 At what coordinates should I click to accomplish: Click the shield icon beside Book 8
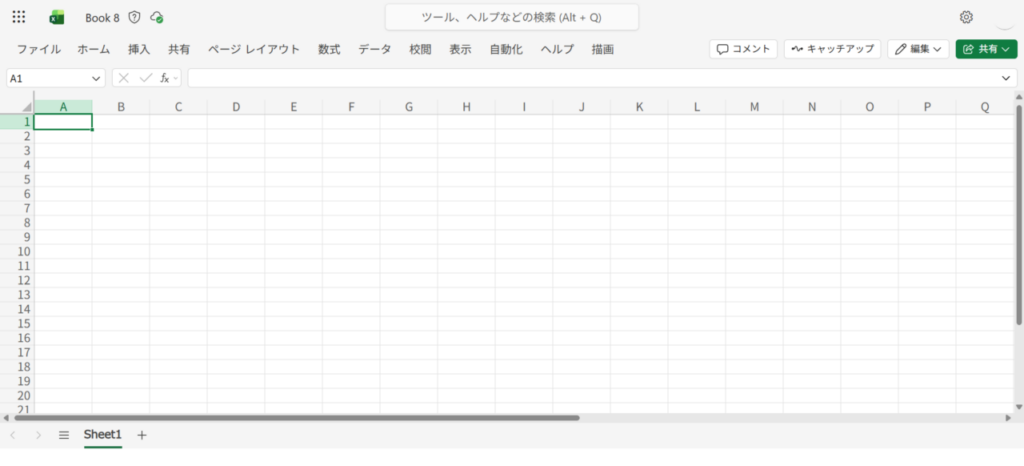click(x=134, y=17)
